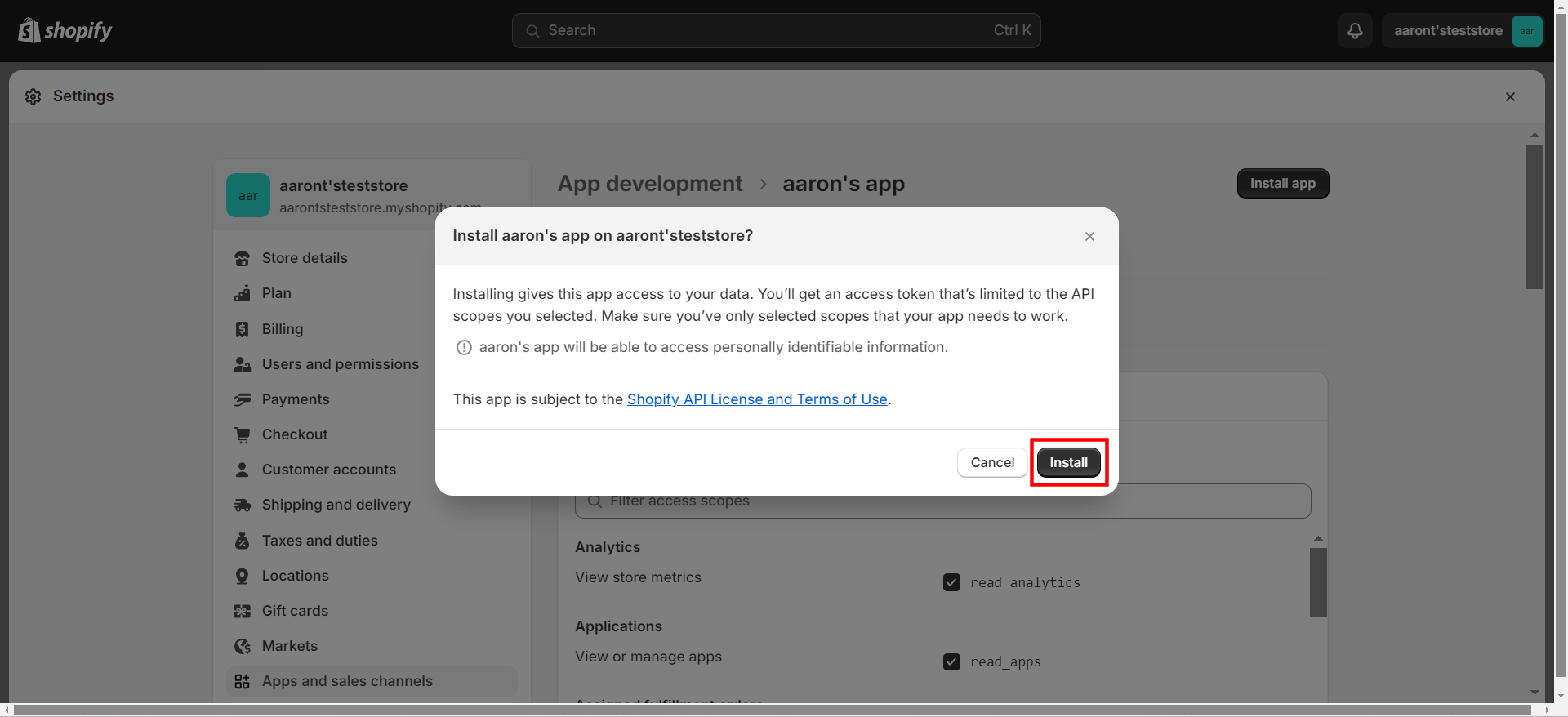Click the Settings gear icon

tap(33, 96)
